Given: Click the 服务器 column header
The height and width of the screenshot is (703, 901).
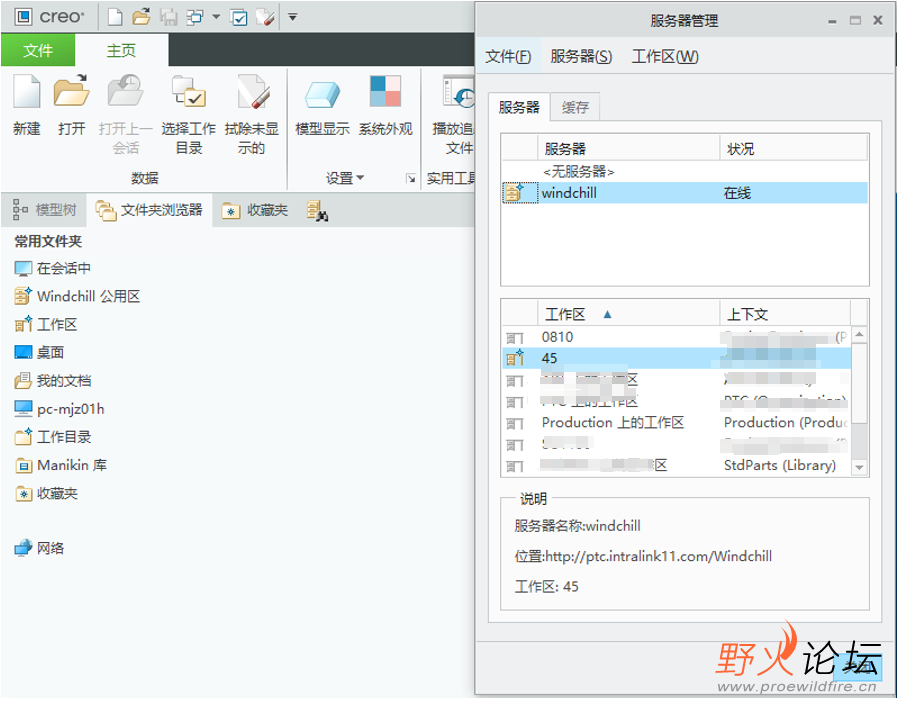Looking at the screenshot, I should [629, 149].
